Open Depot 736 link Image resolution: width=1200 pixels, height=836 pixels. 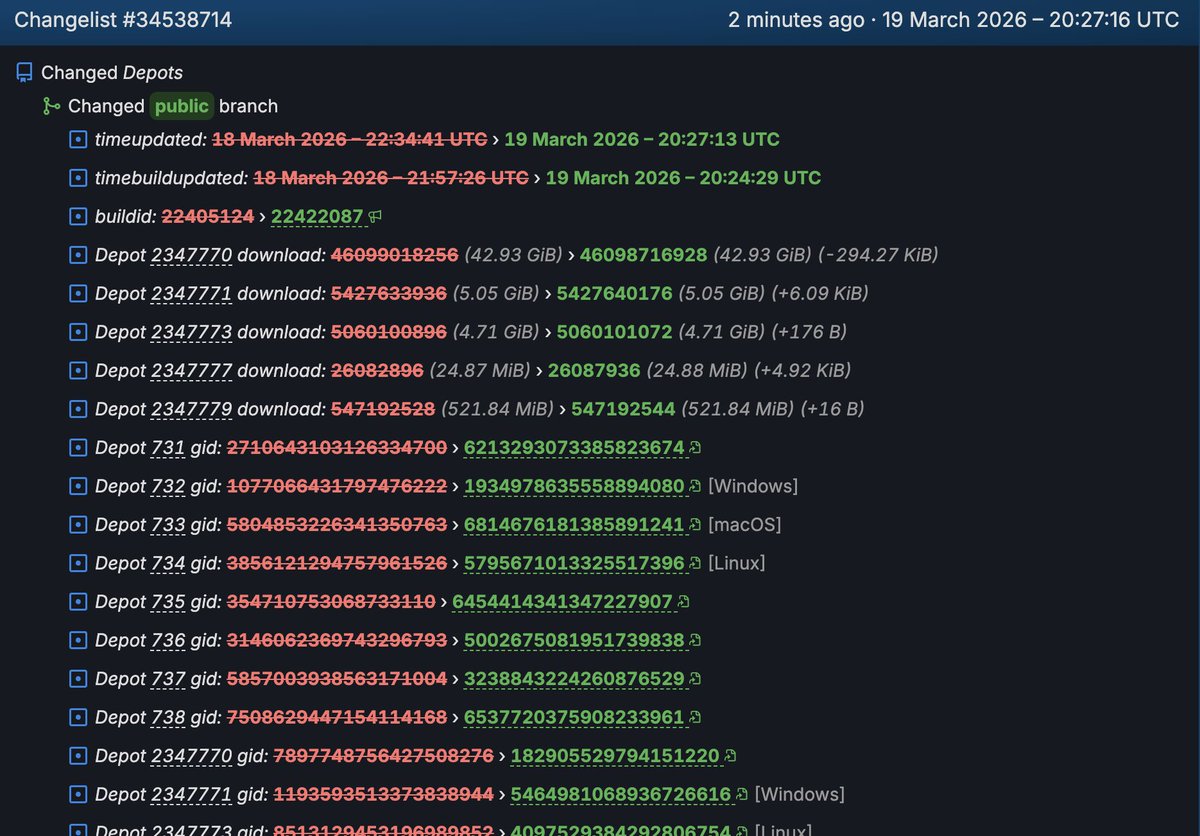(168, 640)
